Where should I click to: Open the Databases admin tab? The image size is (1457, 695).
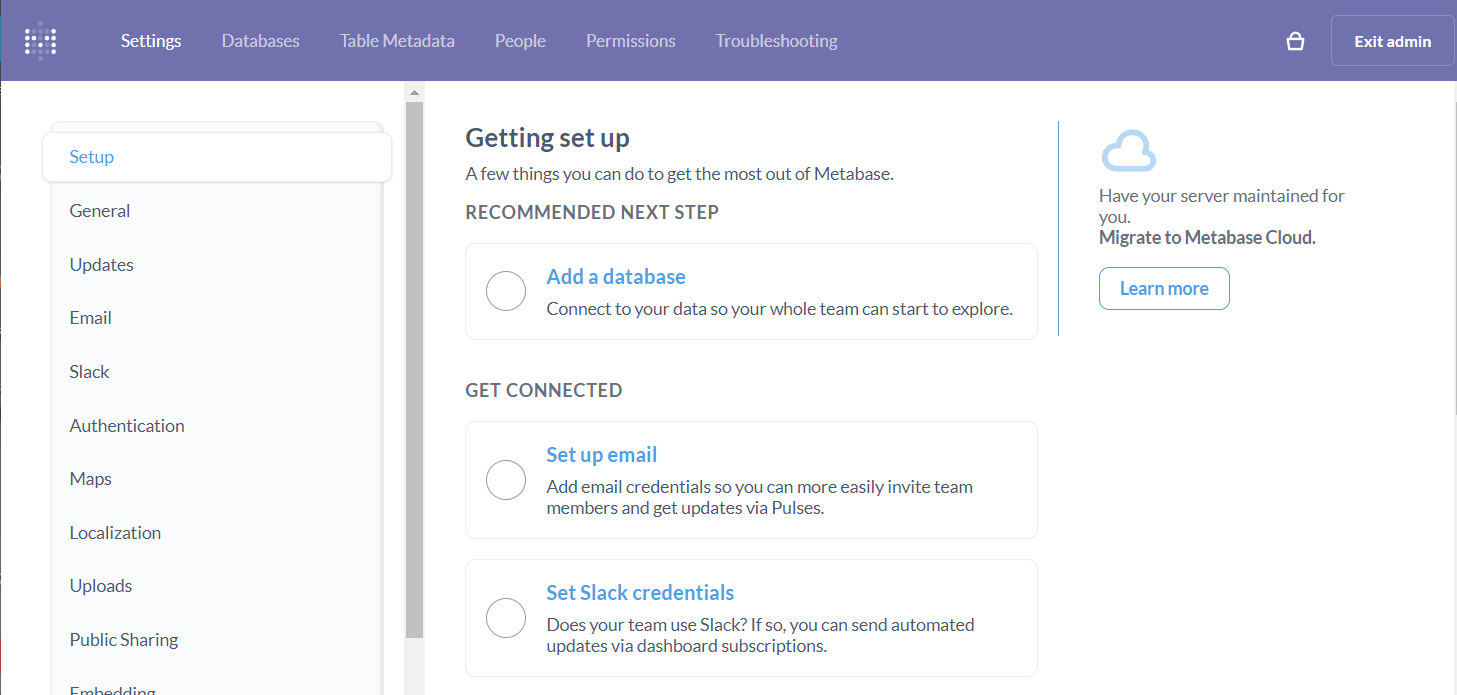pyautogui.click(x=260, y=41)
